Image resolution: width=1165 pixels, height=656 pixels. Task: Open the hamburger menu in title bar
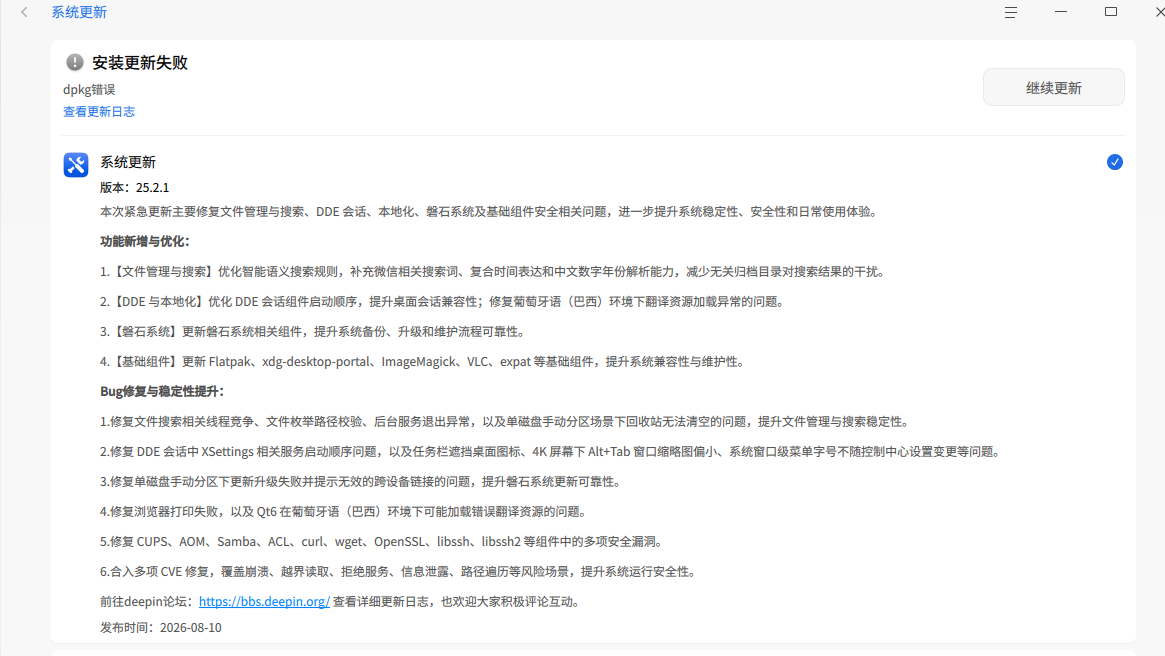click(x=1010, y=12)
